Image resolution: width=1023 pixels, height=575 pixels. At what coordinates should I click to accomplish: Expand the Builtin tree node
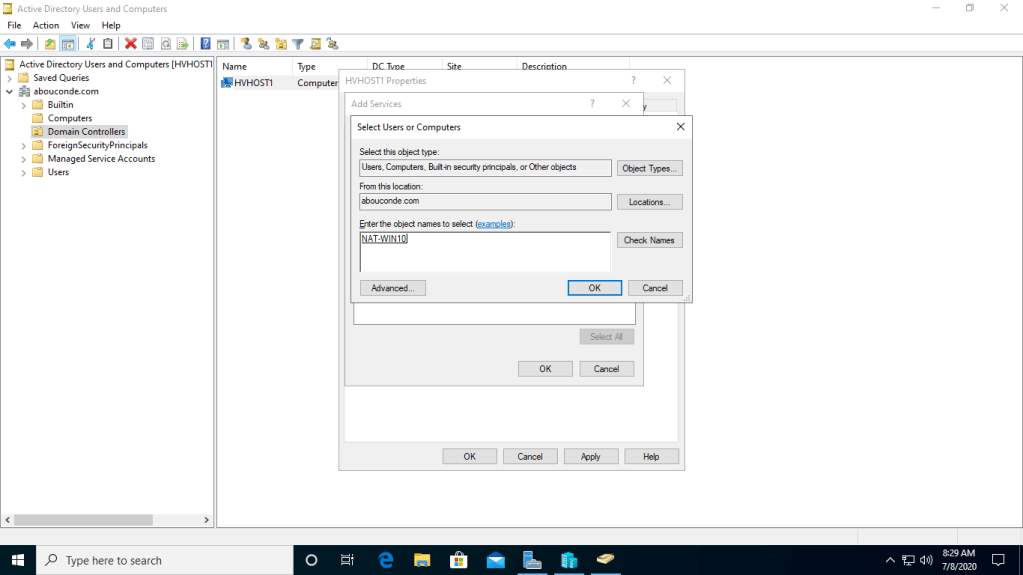24,105
